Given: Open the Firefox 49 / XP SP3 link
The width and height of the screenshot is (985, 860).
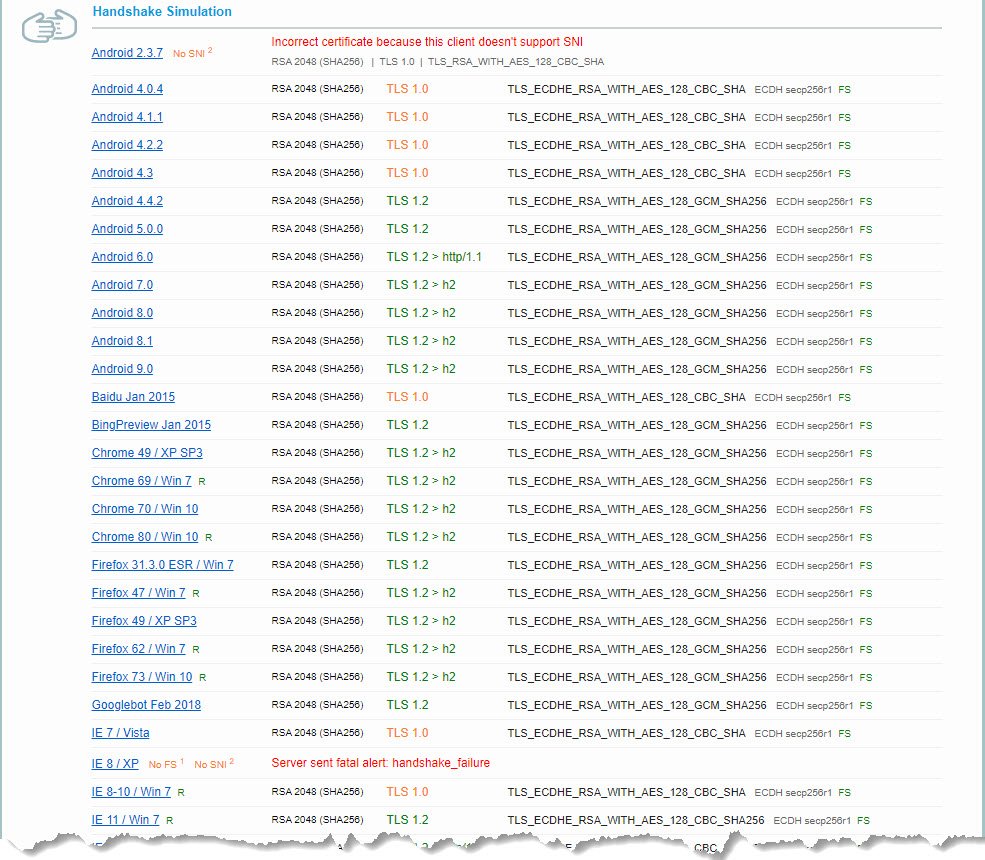Looking at the screenshot, I should coord(144,621).
